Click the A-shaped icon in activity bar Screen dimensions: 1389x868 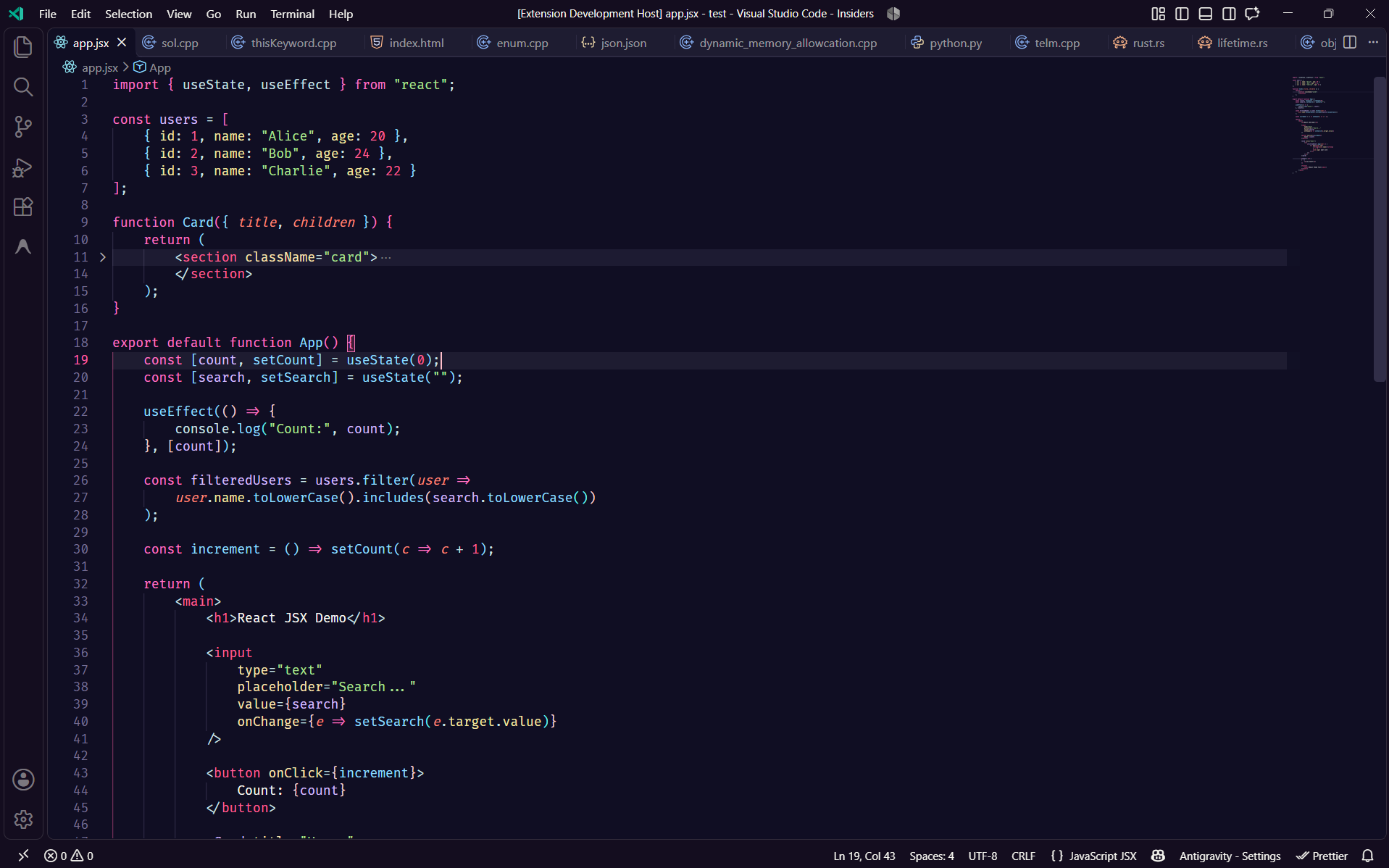click(23, 247)
